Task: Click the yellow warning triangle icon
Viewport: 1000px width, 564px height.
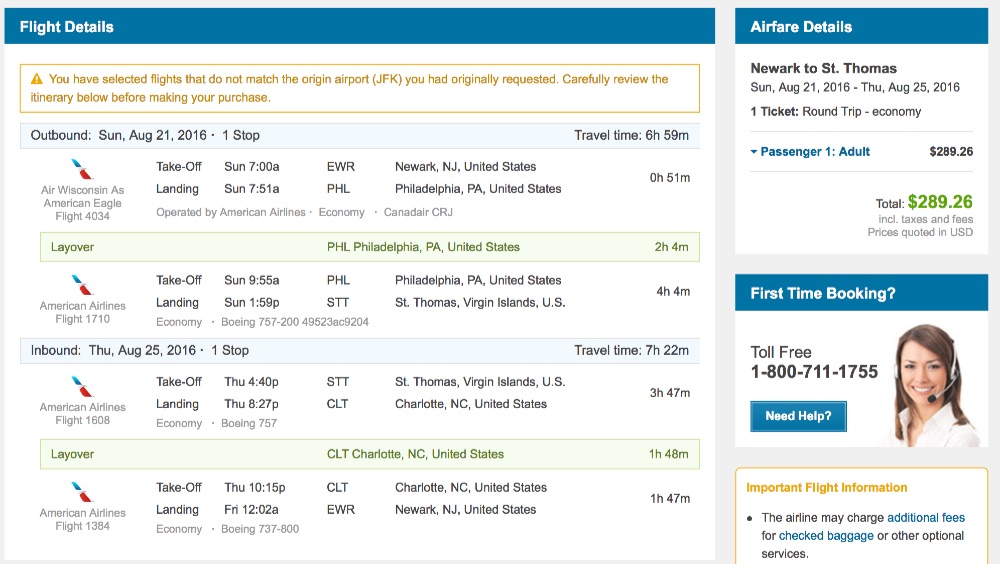Action: pyautogui.click(x=37, y=79)
